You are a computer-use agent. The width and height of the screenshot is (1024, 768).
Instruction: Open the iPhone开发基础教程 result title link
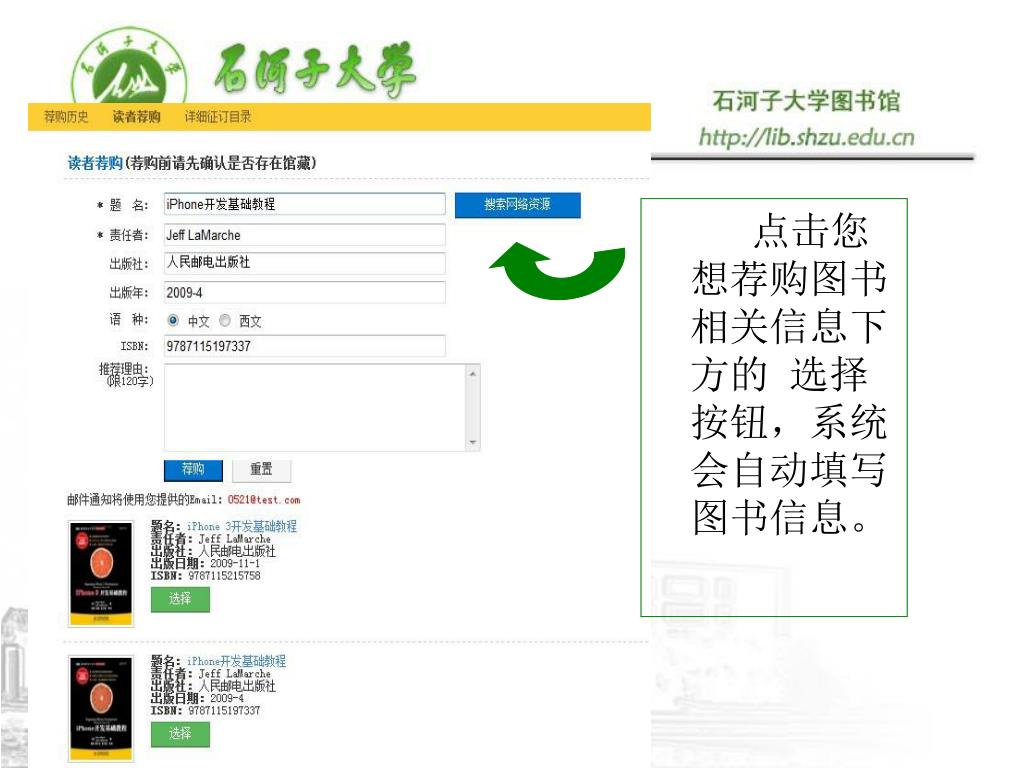[236, 661]
